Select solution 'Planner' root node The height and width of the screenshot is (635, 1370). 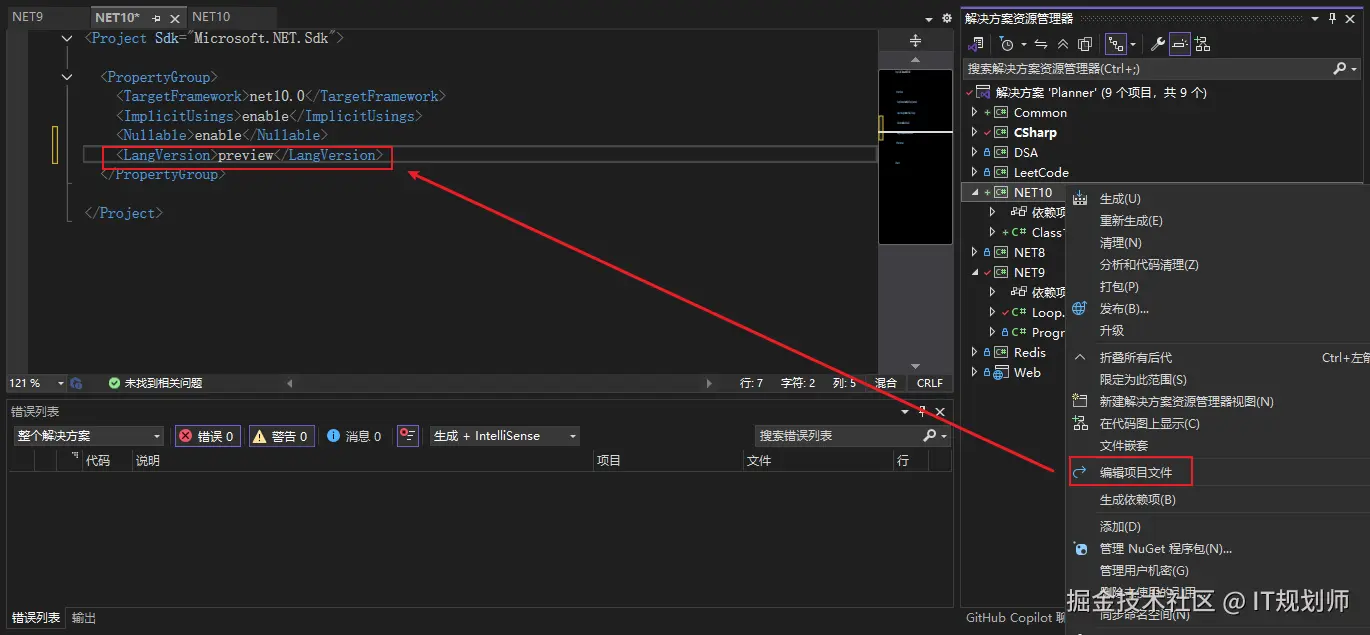(1101, 92)
